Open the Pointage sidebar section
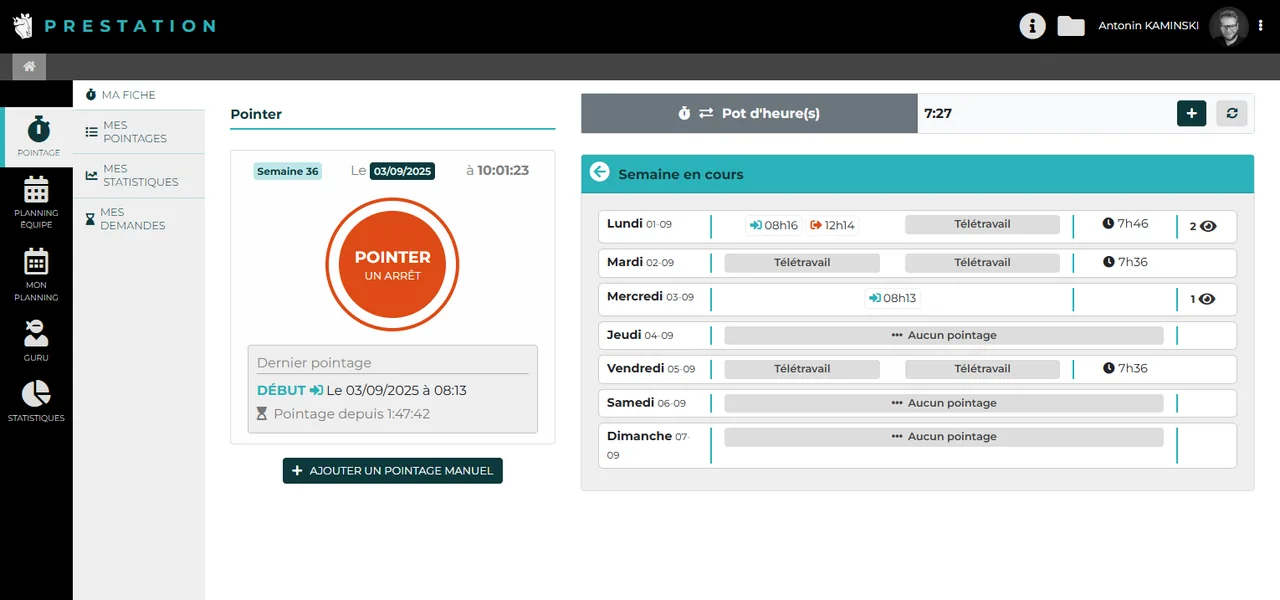Viewport: 1280px width, 600px height. point(38,136)
